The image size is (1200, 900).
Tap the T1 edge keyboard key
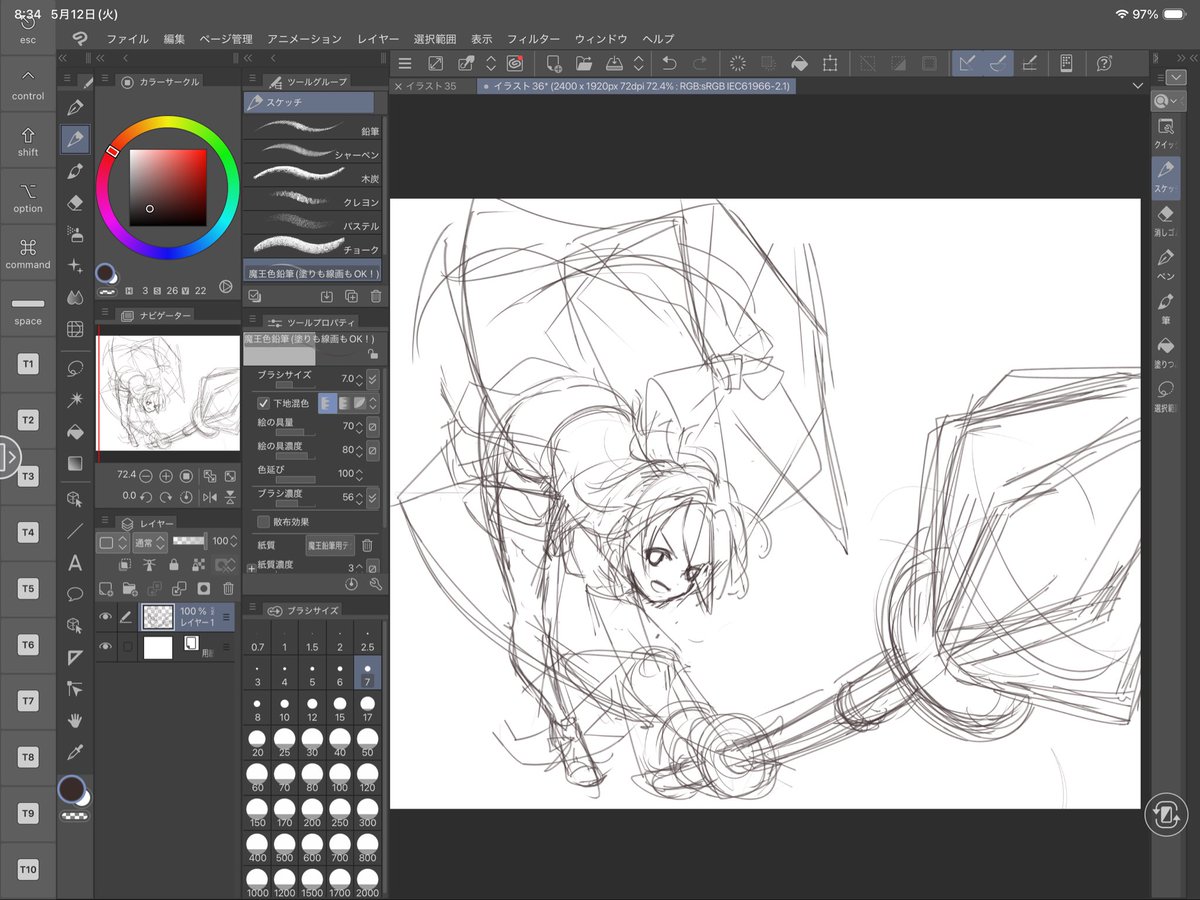pos(28,364)
